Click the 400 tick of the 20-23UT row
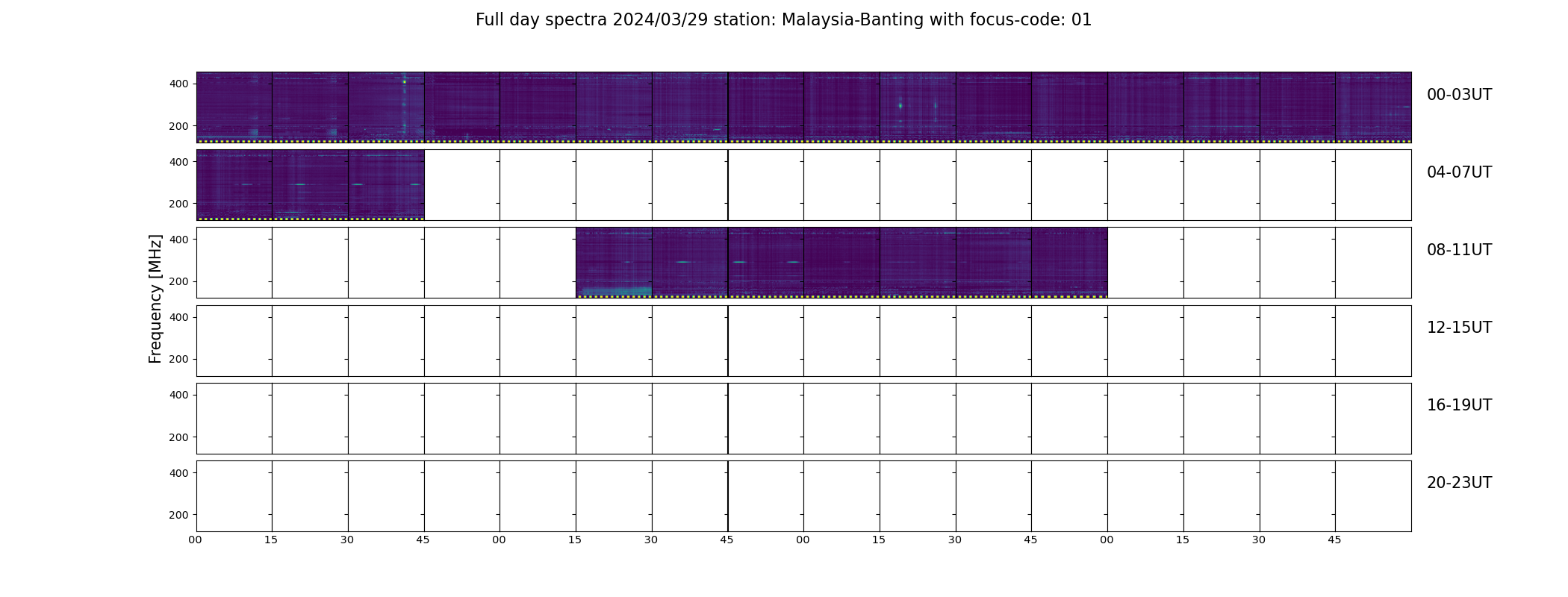This screenshot has height=597, width=1568. click(179, 473)
